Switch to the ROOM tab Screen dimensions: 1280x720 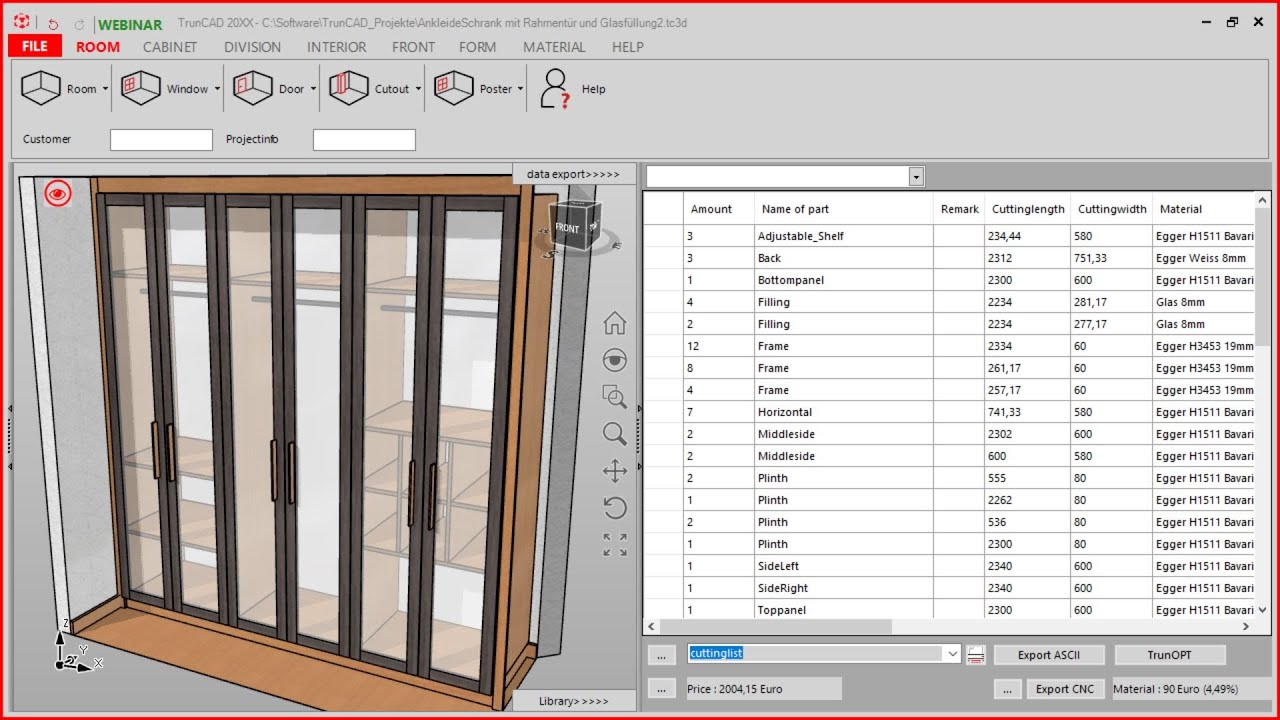[x=98, y=47]
